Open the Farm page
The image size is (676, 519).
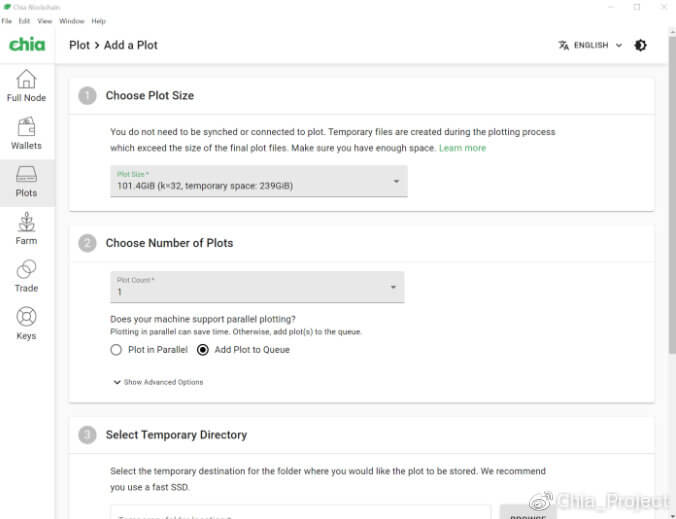pos(26,229)
